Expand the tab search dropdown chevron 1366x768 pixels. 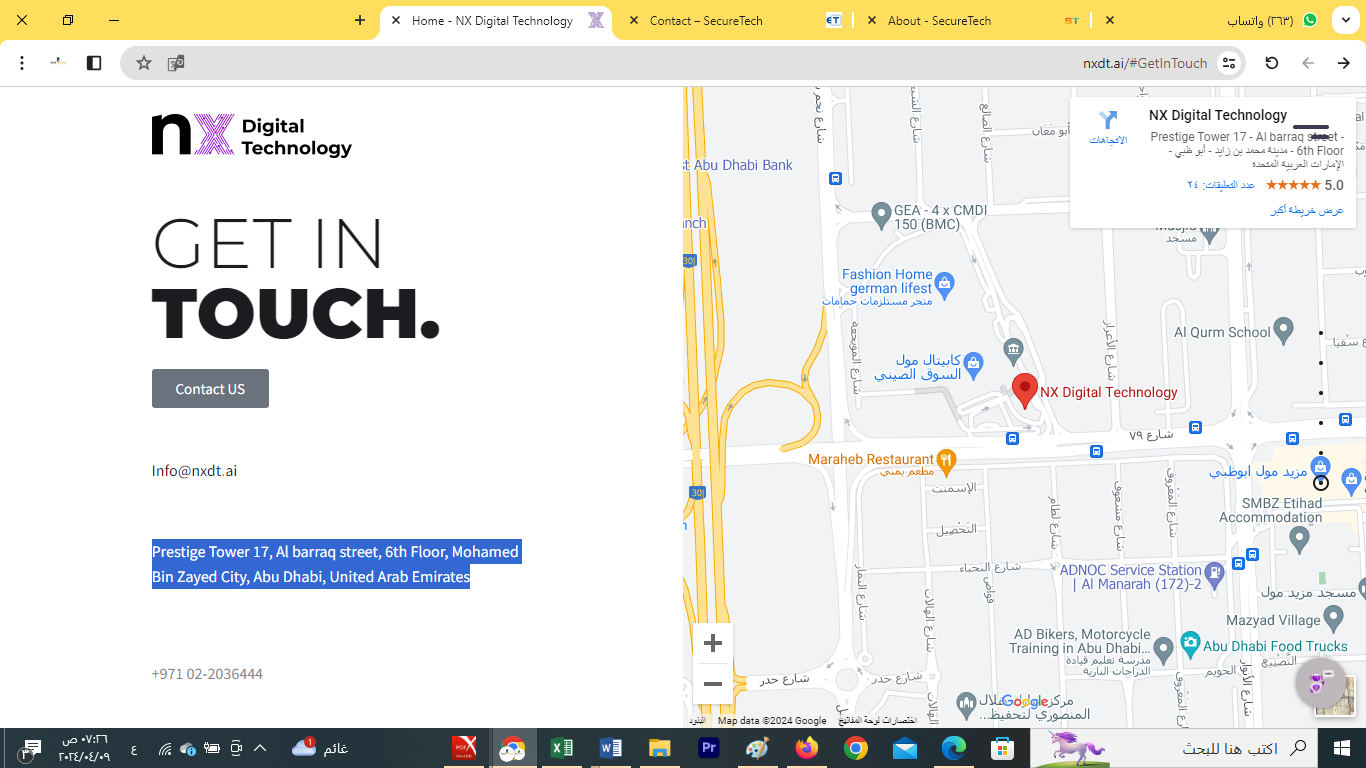[1344, 20]
